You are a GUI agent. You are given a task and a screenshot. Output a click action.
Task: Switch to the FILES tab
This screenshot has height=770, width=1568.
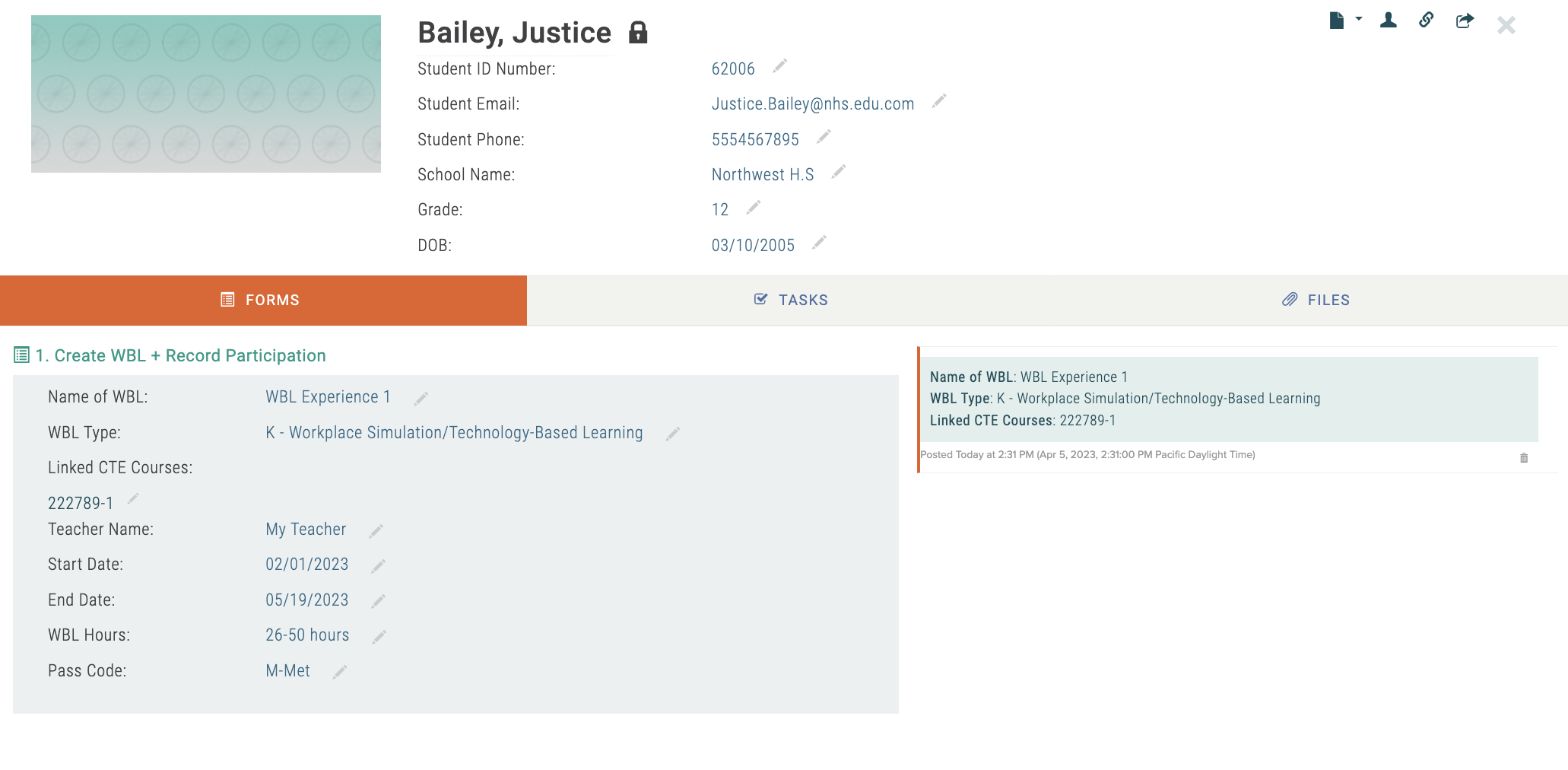[1315, 301]
